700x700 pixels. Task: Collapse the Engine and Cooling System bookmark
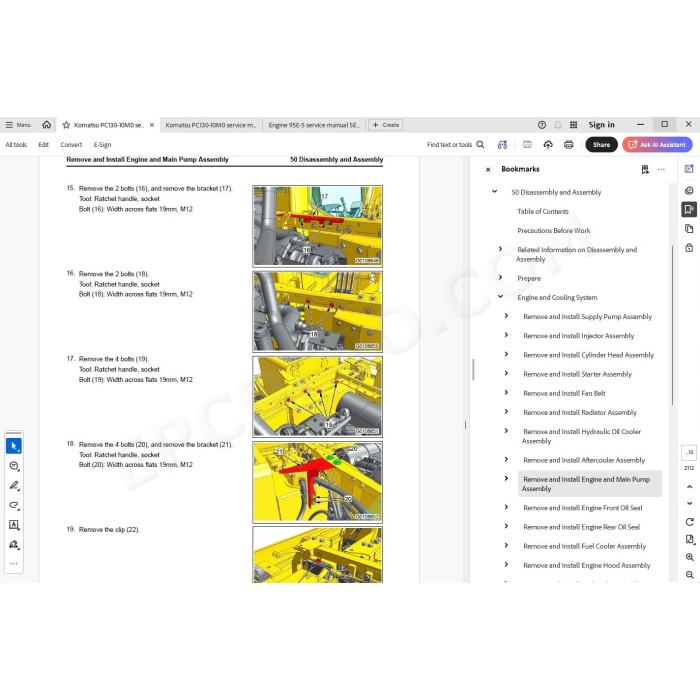[500, 297]
